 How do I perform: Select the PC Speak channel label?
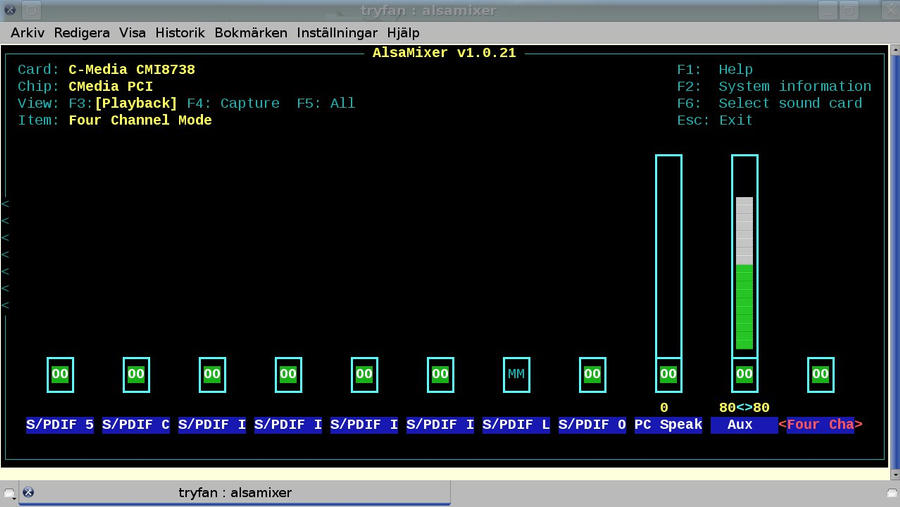tap(668, 425)
